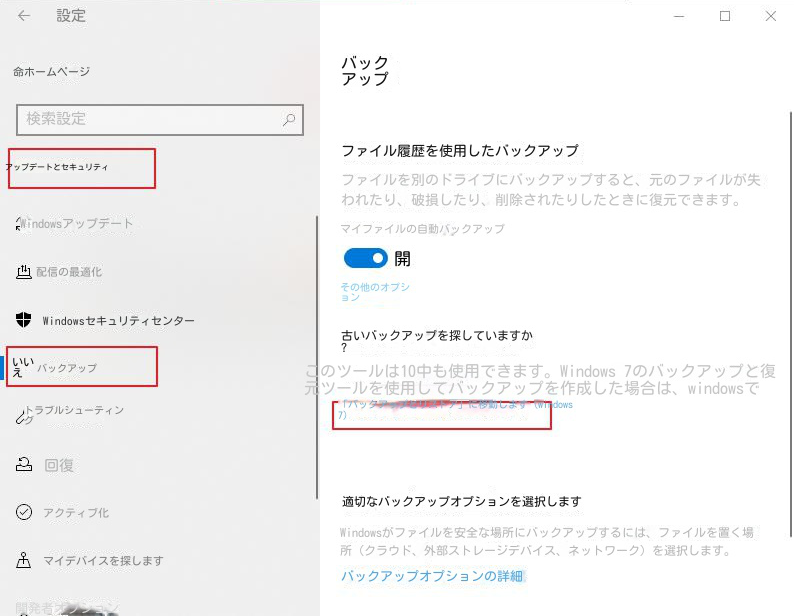Click the 「バックアップと復元」に移動します (Windows 7) link
The width and height of the screenshot is (794, 616).
coord(455,409)
